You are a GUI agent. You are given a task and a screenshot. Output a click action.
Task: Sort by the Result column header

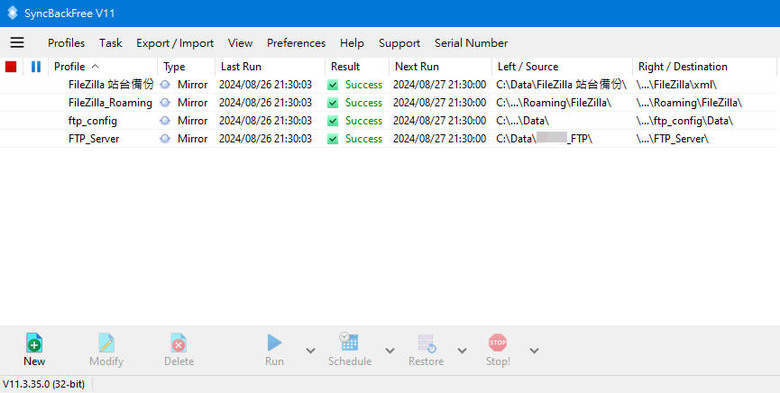358,67
